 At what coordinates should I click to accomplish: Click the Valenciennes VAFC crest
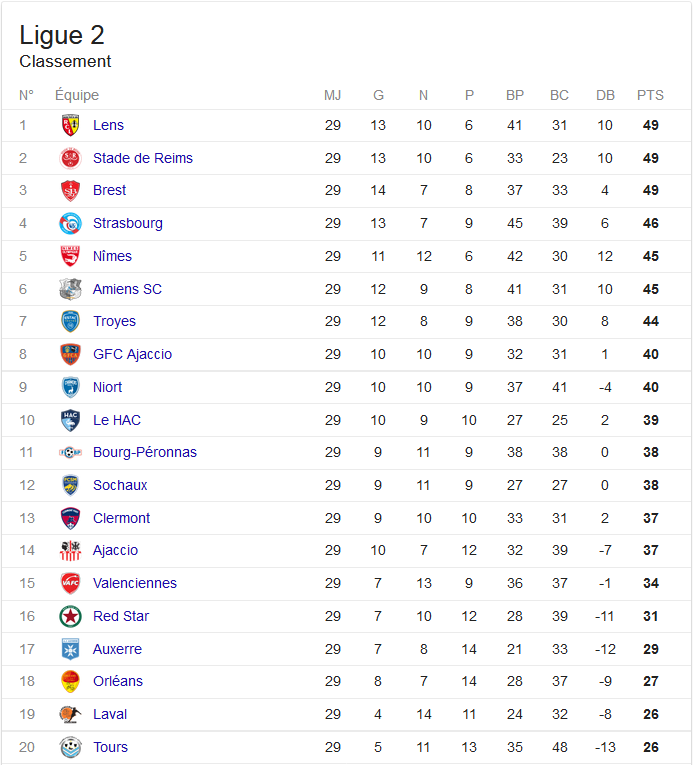[70, 583]
